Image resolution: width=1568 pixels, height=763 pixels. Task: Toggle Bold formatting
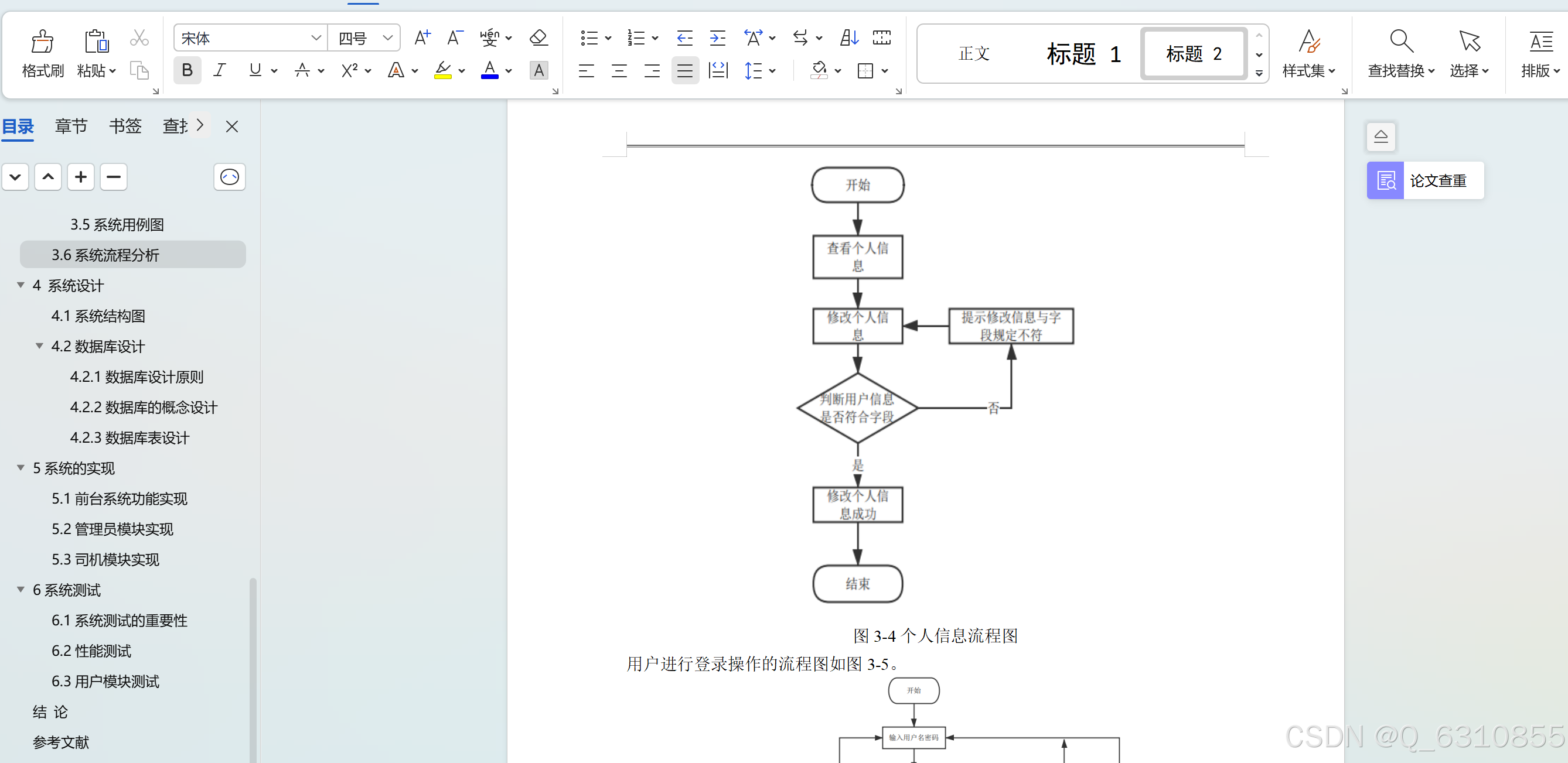click(x=187, y=71)
